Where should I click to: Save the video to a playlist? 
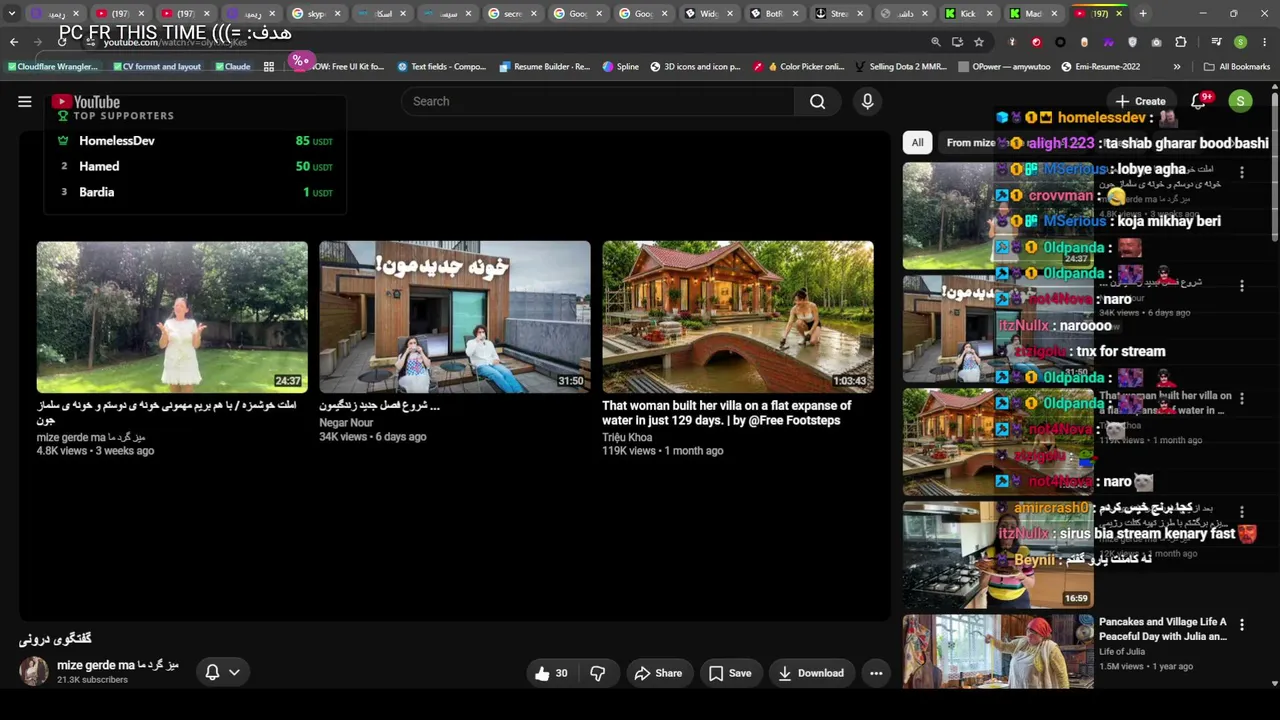point(730,673)
